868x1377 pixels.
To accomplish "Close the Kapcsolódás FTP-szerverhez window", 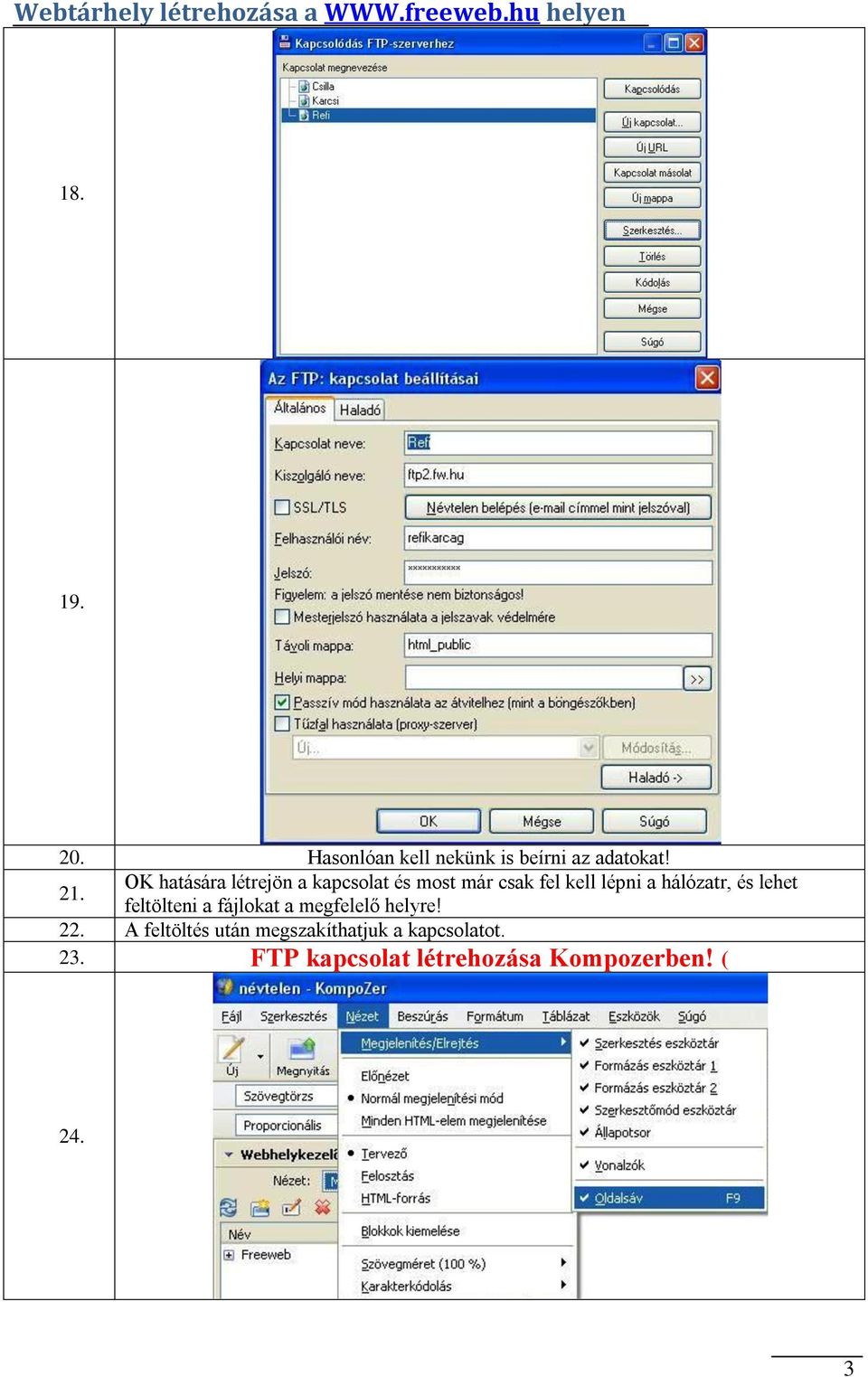I will point(693,42).
